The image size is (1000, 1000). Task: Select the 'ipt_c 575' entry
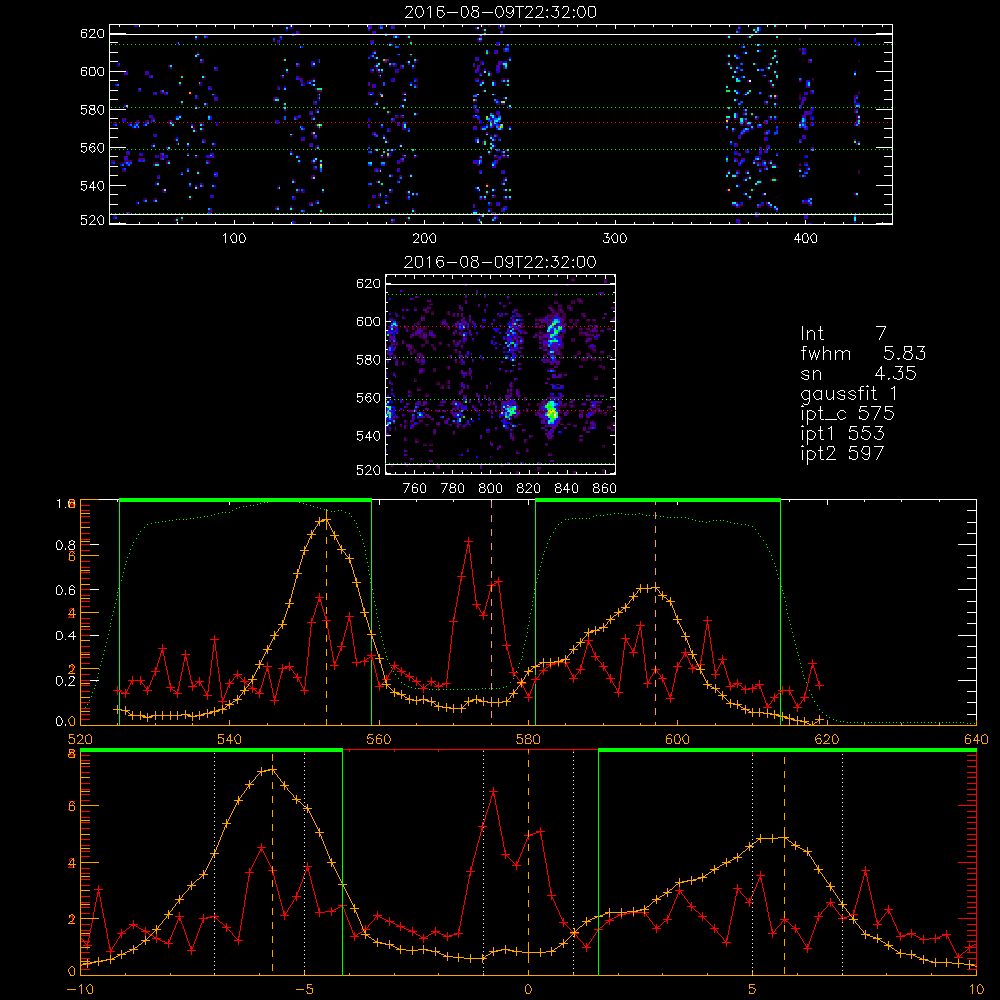(x=848, y=414)
